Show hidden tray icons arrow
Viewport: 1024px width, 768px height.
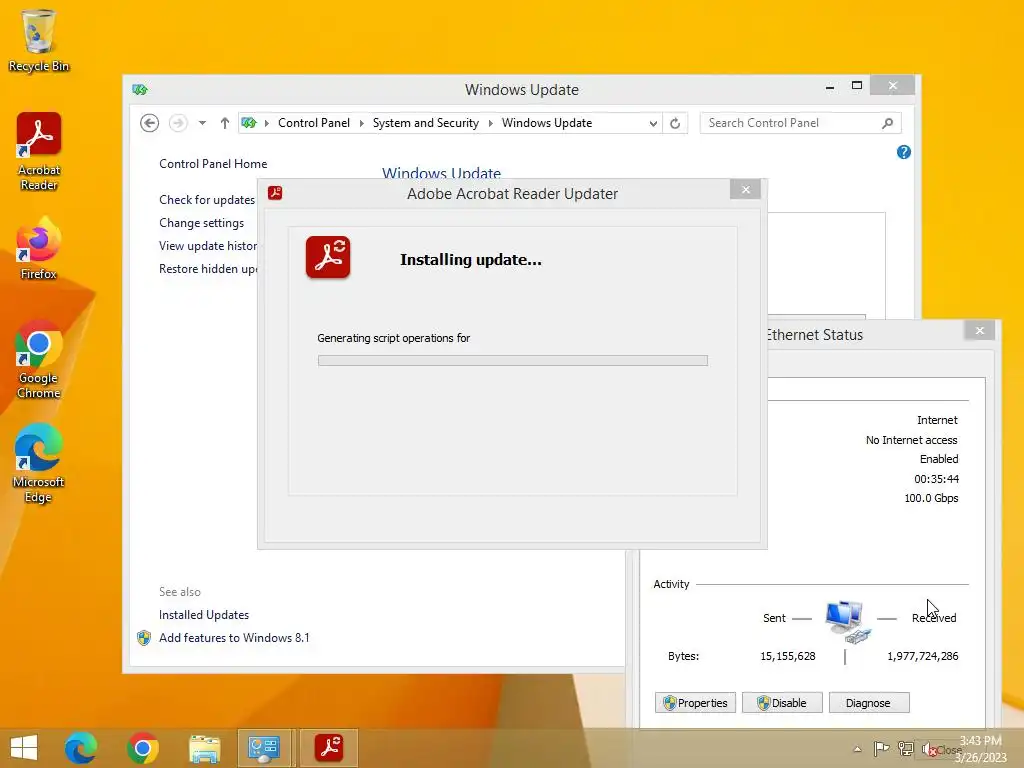[x=857, y=749]
